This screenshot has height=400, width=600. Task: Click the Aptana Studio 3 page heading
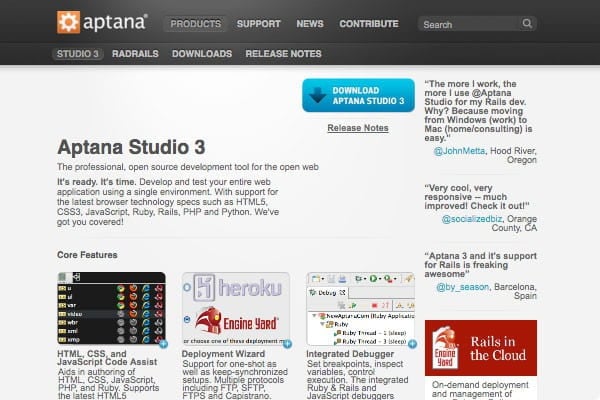point(131,147)
